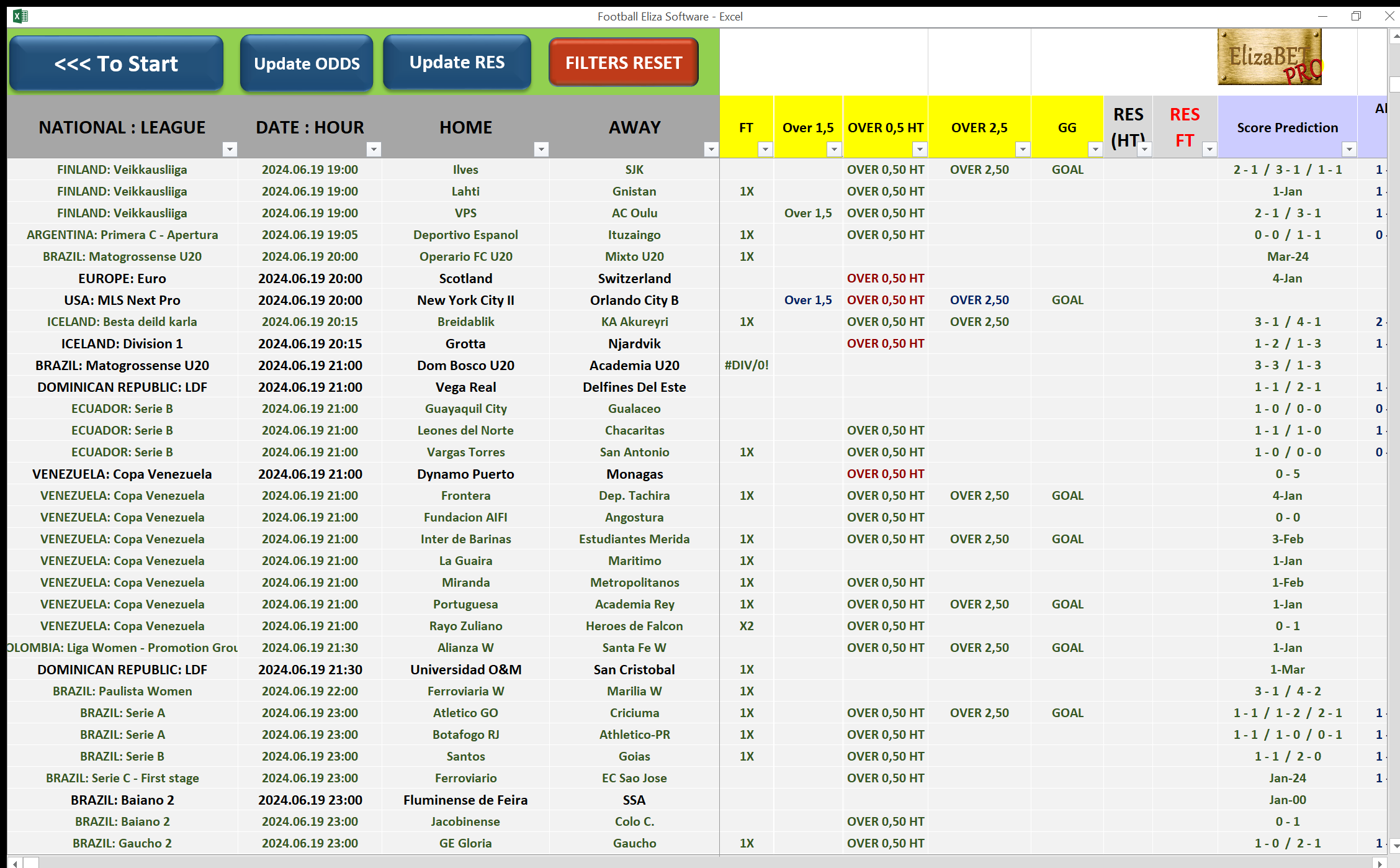This screenshot has height=868, width=1400.
Task: Click the "Update ODDS" button
Action: pos(306,63)
